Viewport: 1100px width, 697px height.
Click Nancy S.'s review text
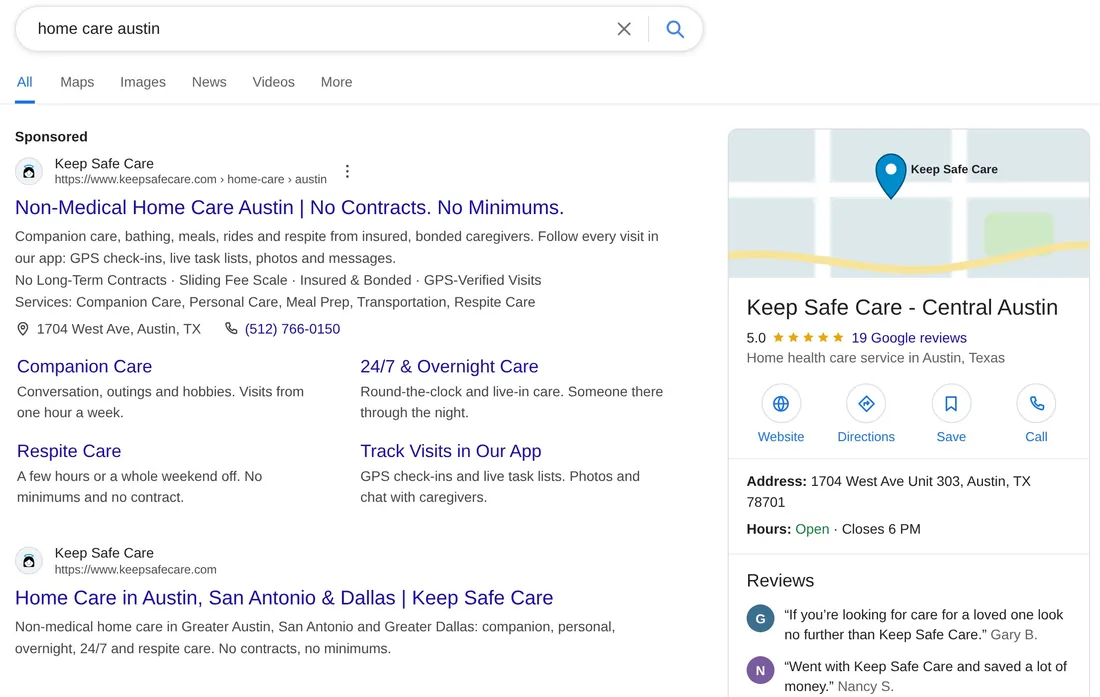[925, 677]
